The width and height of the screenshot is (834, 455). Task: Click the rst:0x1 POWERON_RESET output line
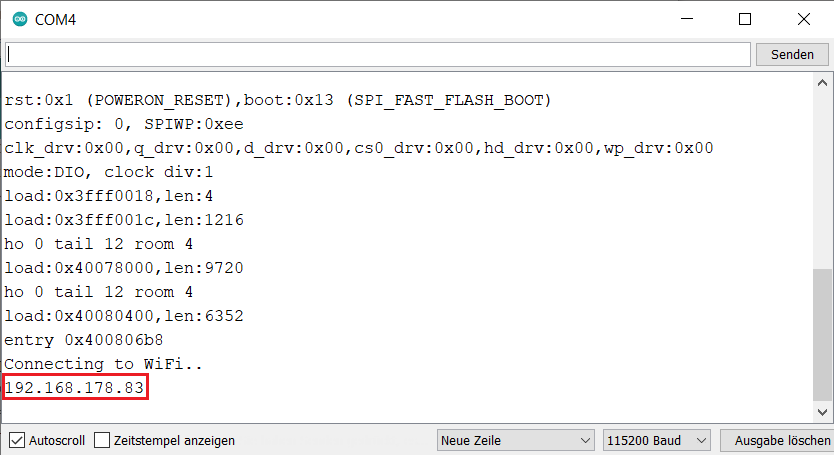point(278,101)
